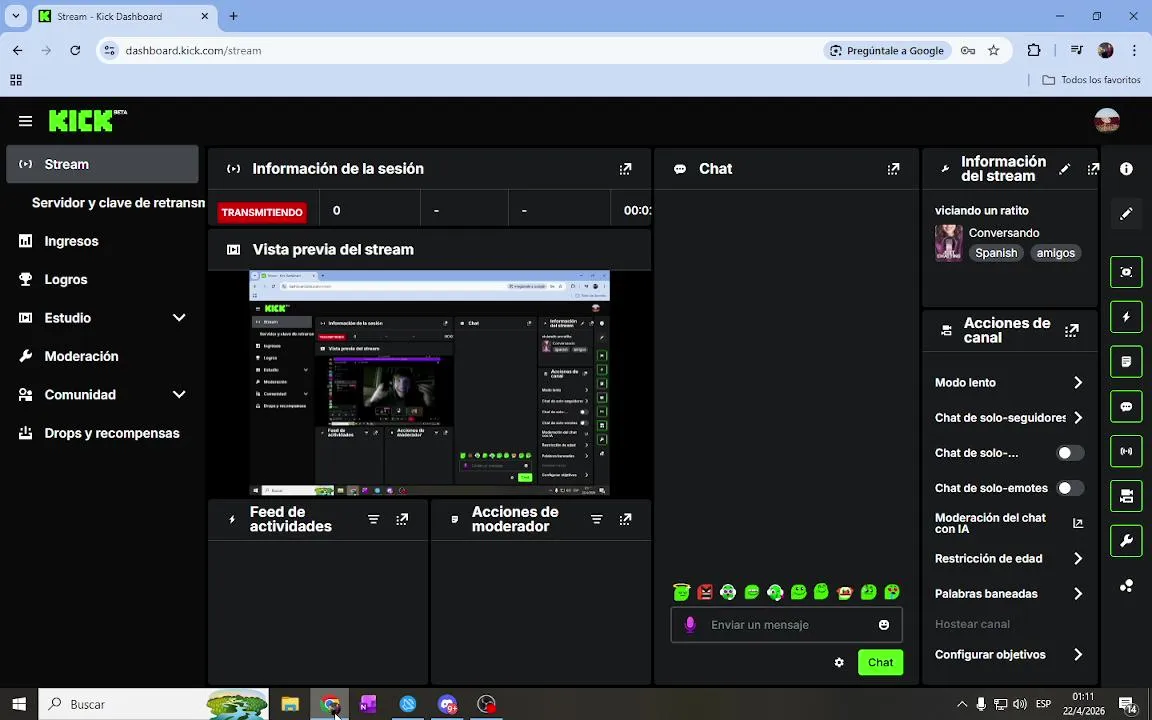1152x720 pixels.
Task: Open the emoji picker in chat input
Action: (884, 624)
